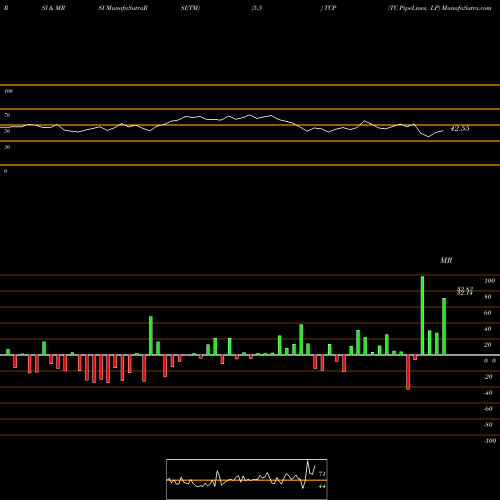Click the last green bar at the right end
Screen dimensions: 500x500
[x=444, y=327]
